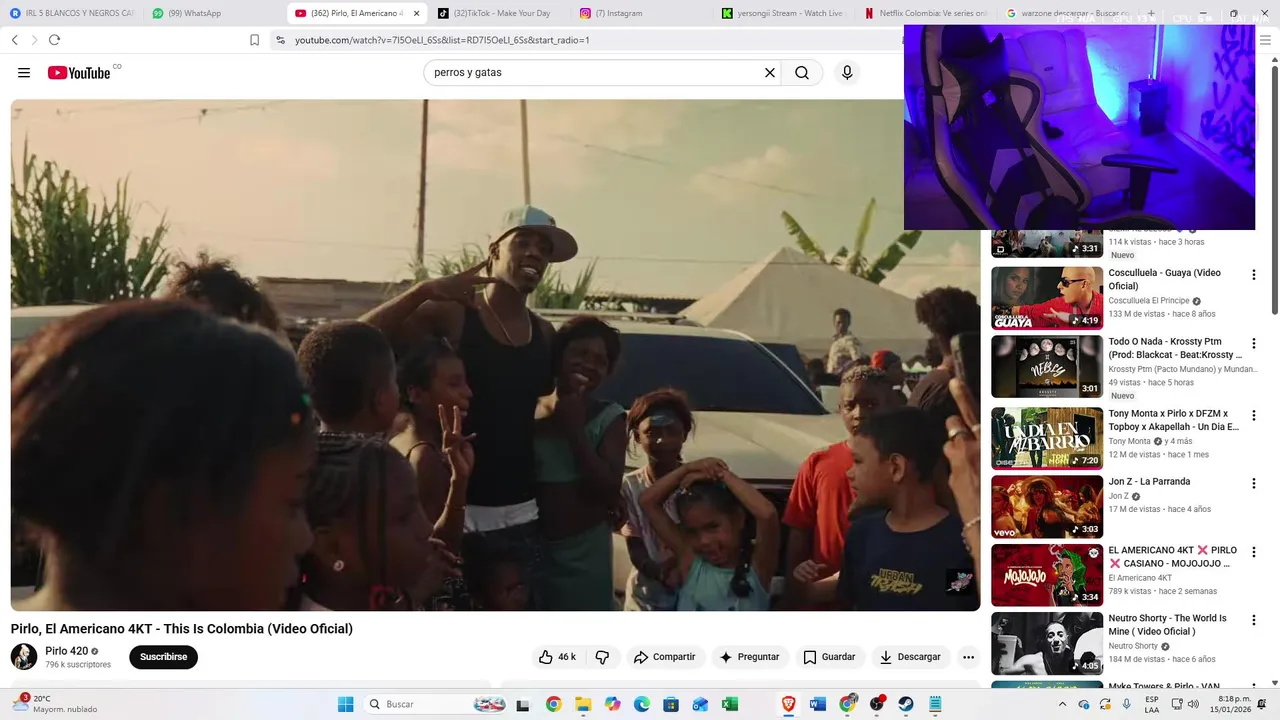Image resolution: width=1280 pixels, height=720 pixels.
Task: Click the Windows taskbar Buscar search box
Action: 436,704
